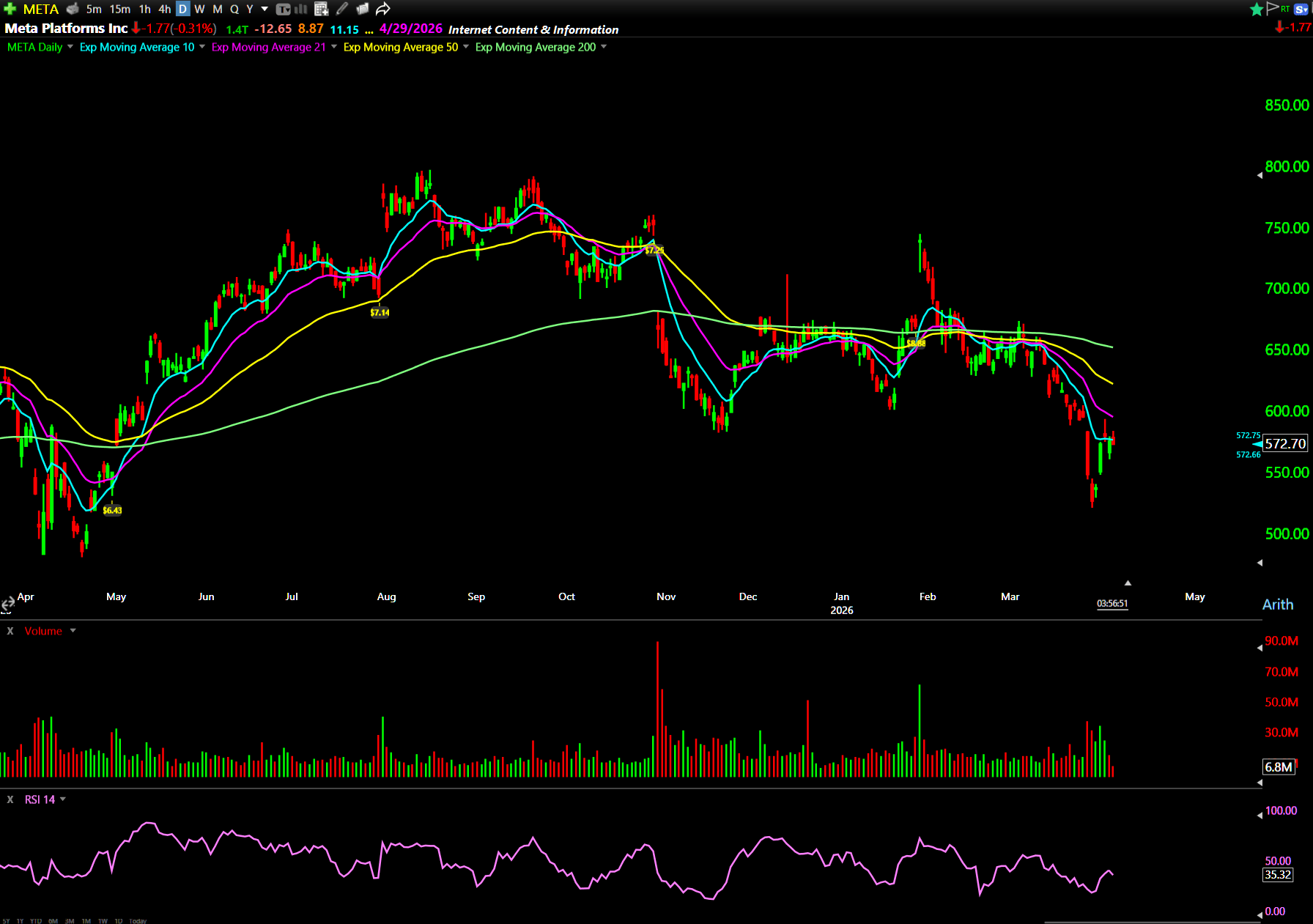Select the 15m timeframe
1313x924 pixels.
coord(119,9)
